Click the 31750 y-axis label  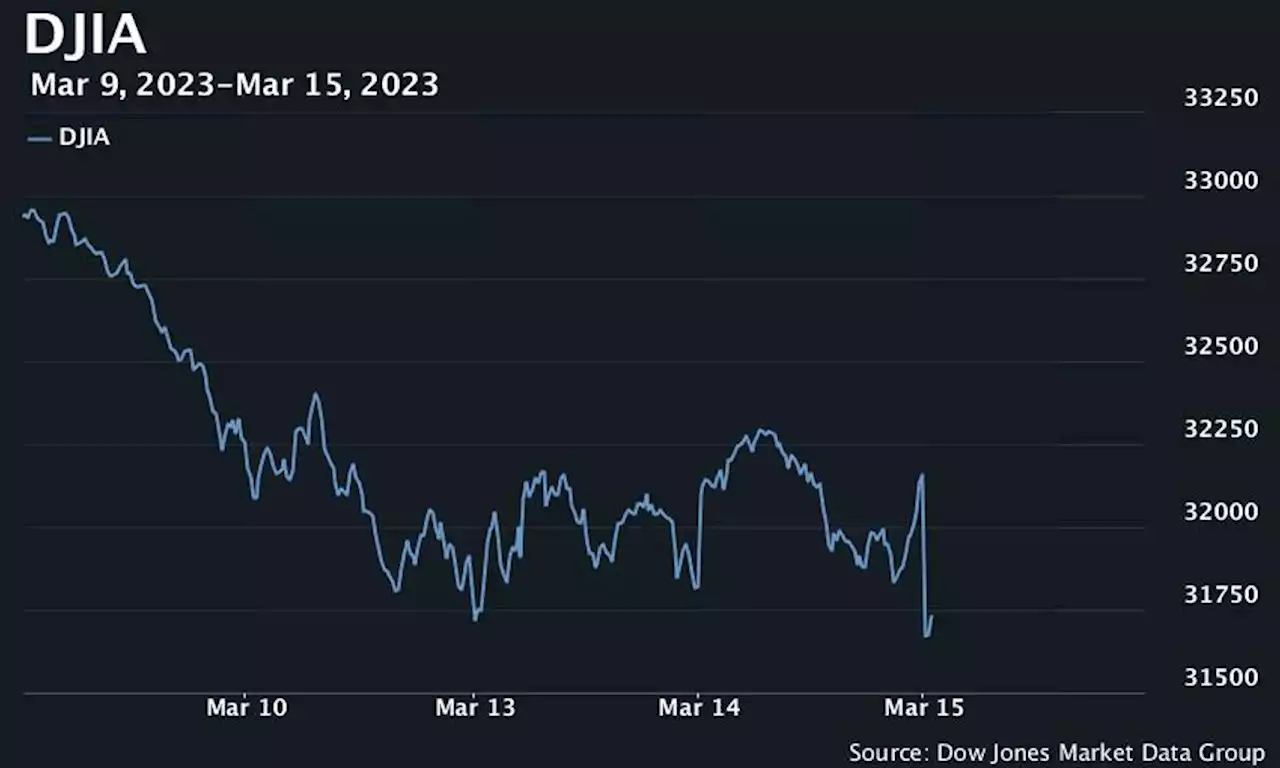click(1220, 595)
